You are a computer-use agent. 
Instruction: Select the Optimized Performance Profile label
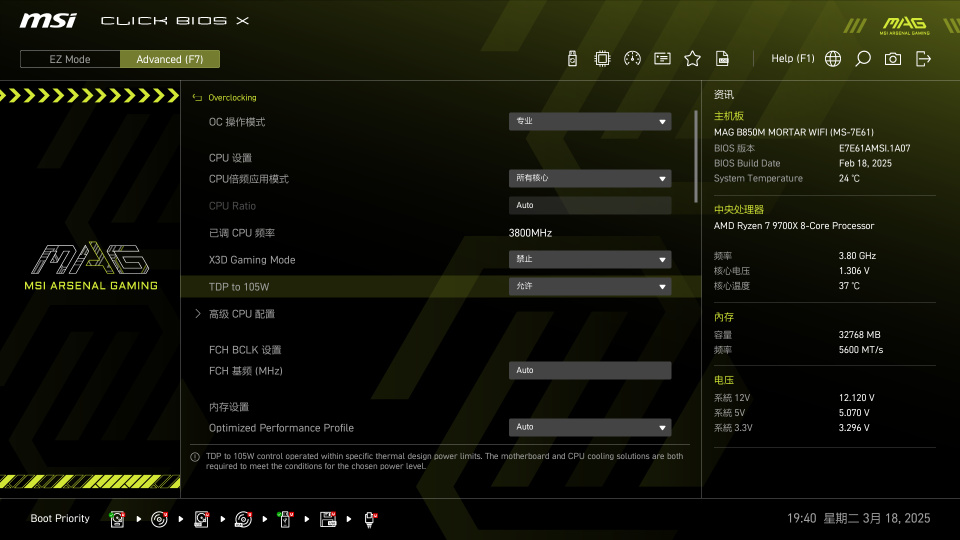[281, 428]
